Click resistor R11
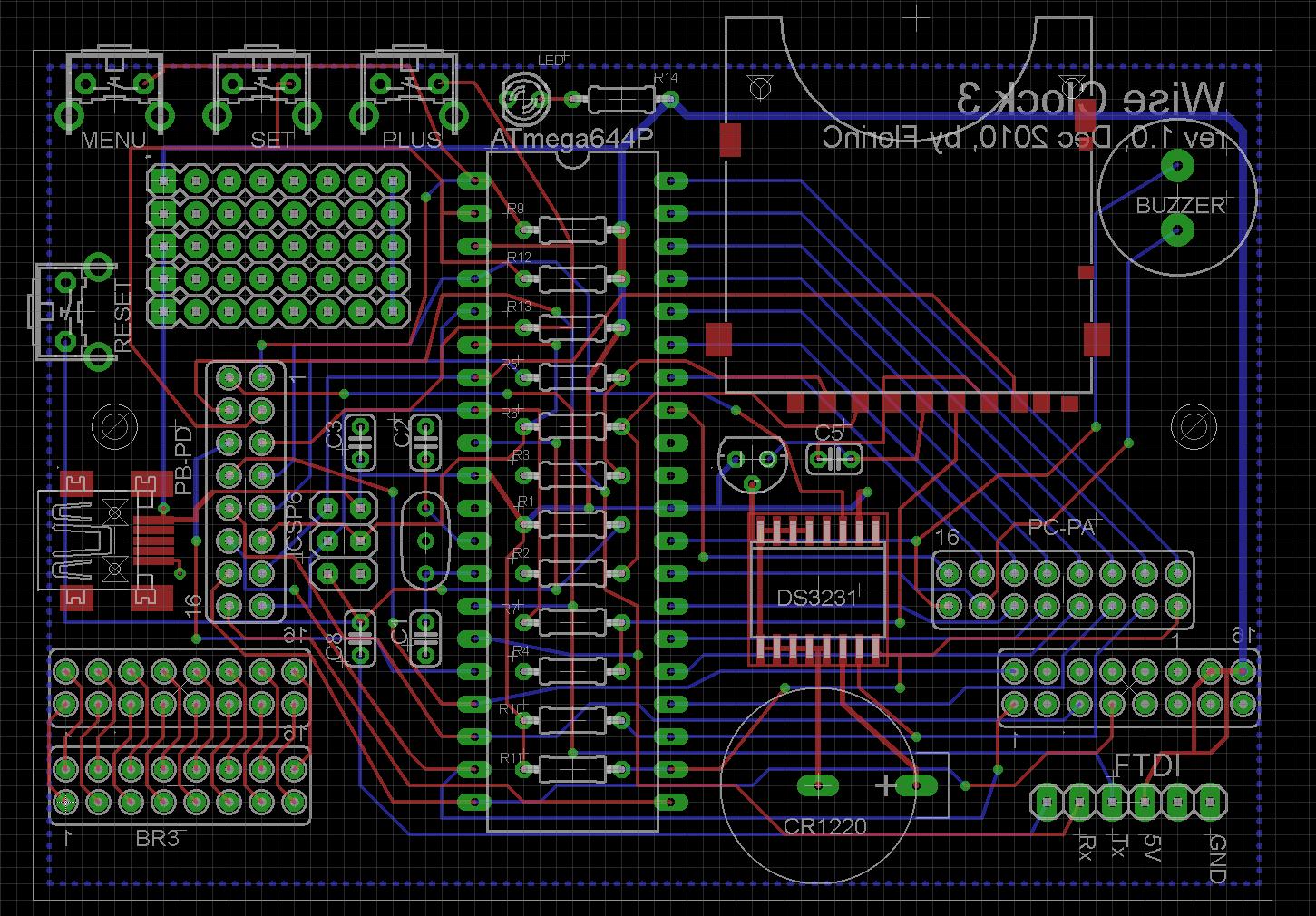The height and width of the screenshot is (916, 1316). [x=571, y=769]
